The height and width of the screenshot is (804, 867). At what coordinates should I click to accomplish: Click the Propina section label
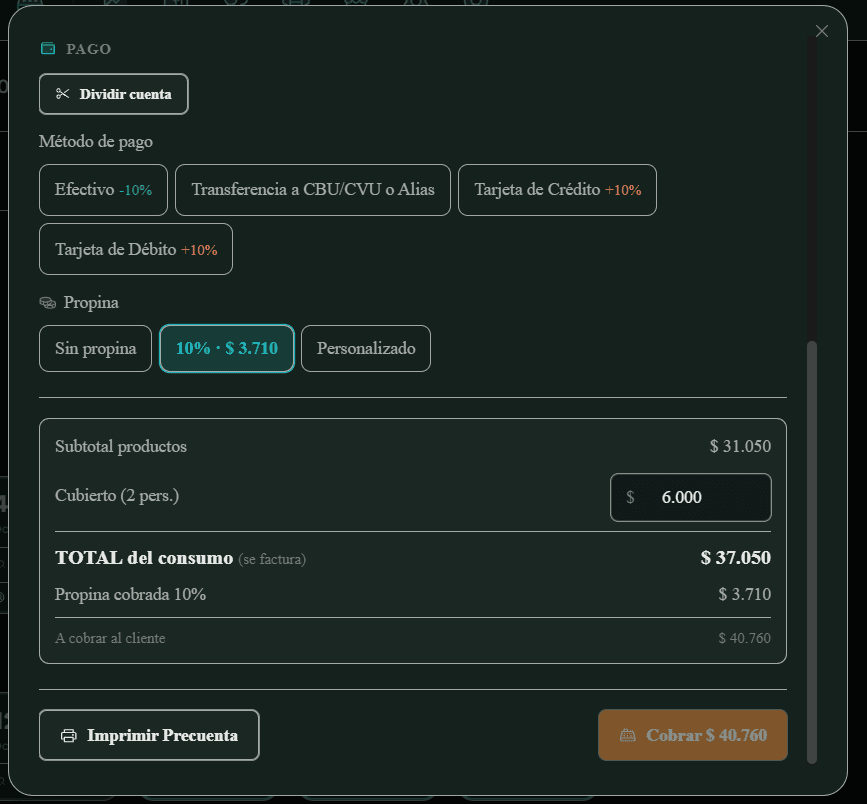(91, 302)
